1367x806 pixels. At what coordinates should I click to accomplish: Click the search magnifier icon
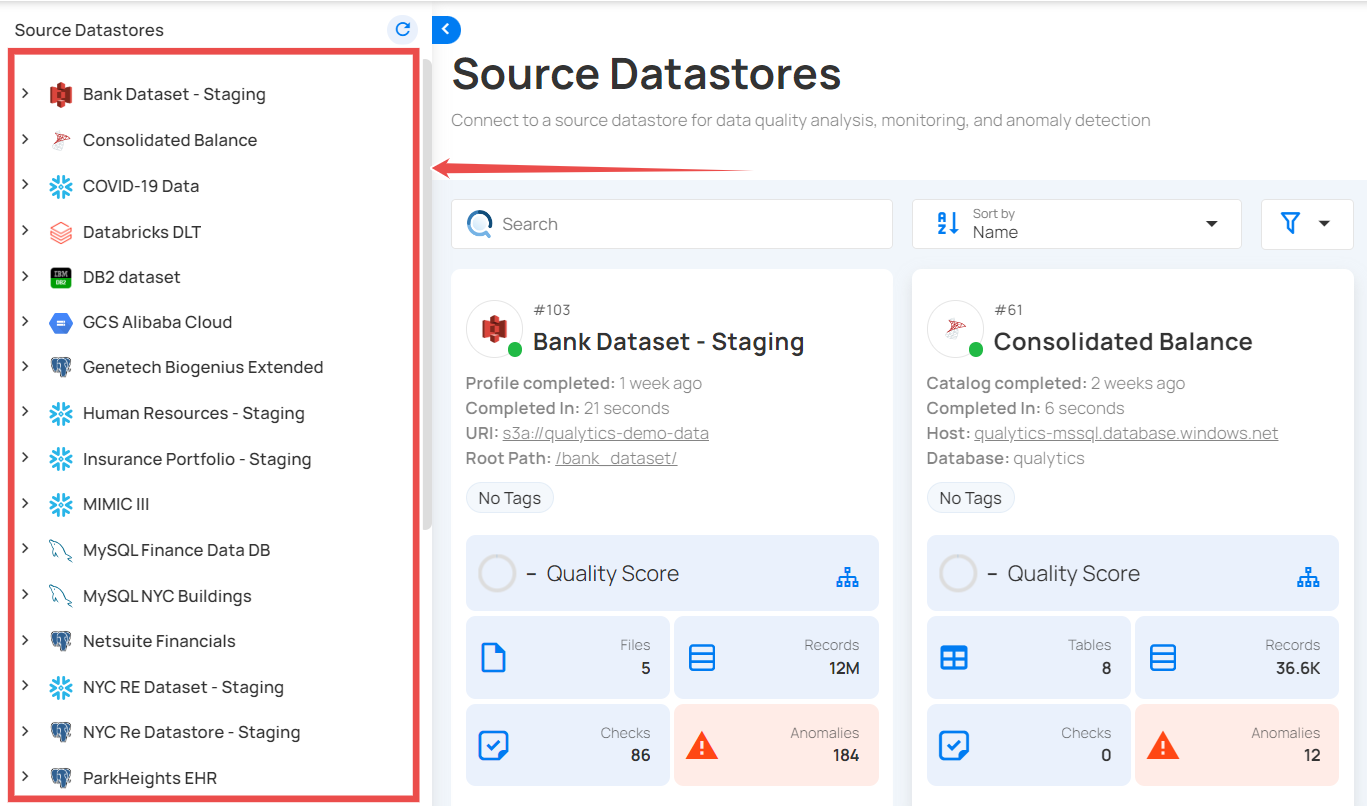[x=480, y=224]
